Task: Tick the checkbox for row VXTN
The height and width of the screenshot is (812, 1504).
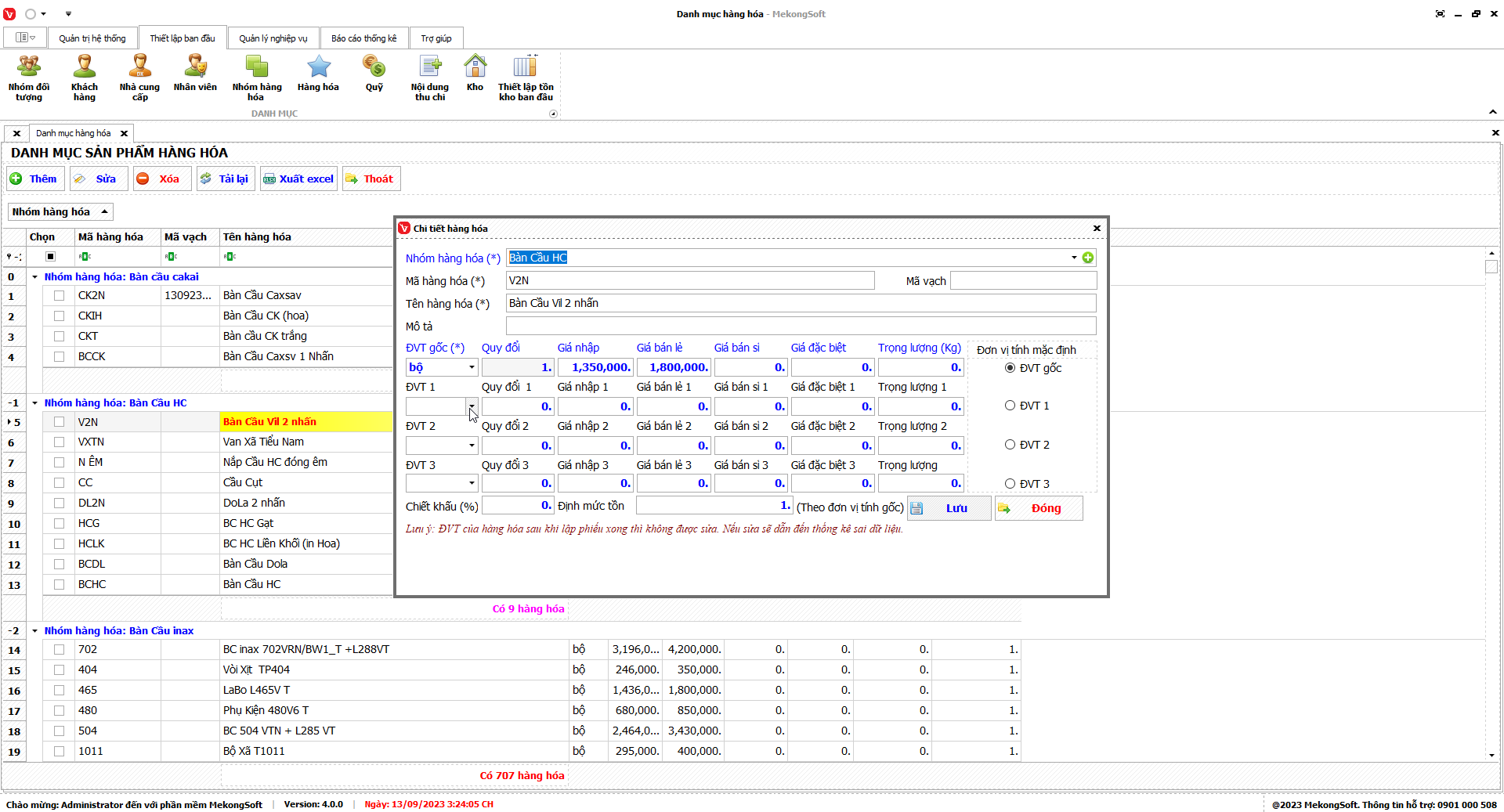Action: point(59,442)
